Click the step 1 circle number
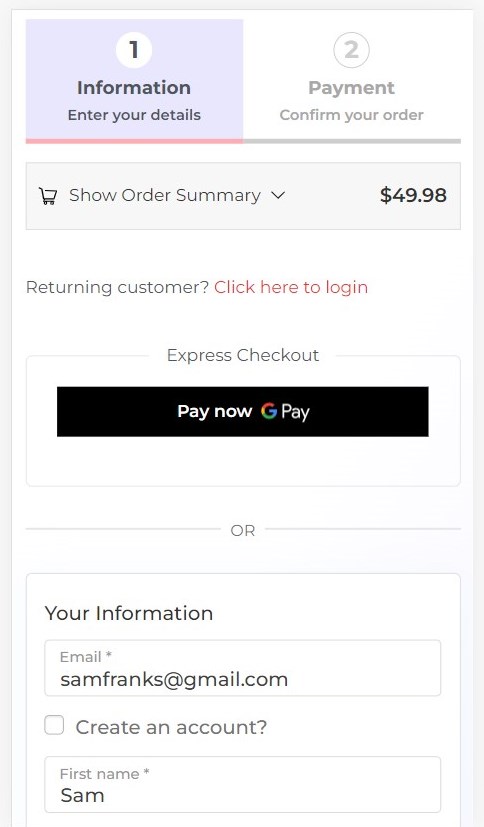 point(134,50)
